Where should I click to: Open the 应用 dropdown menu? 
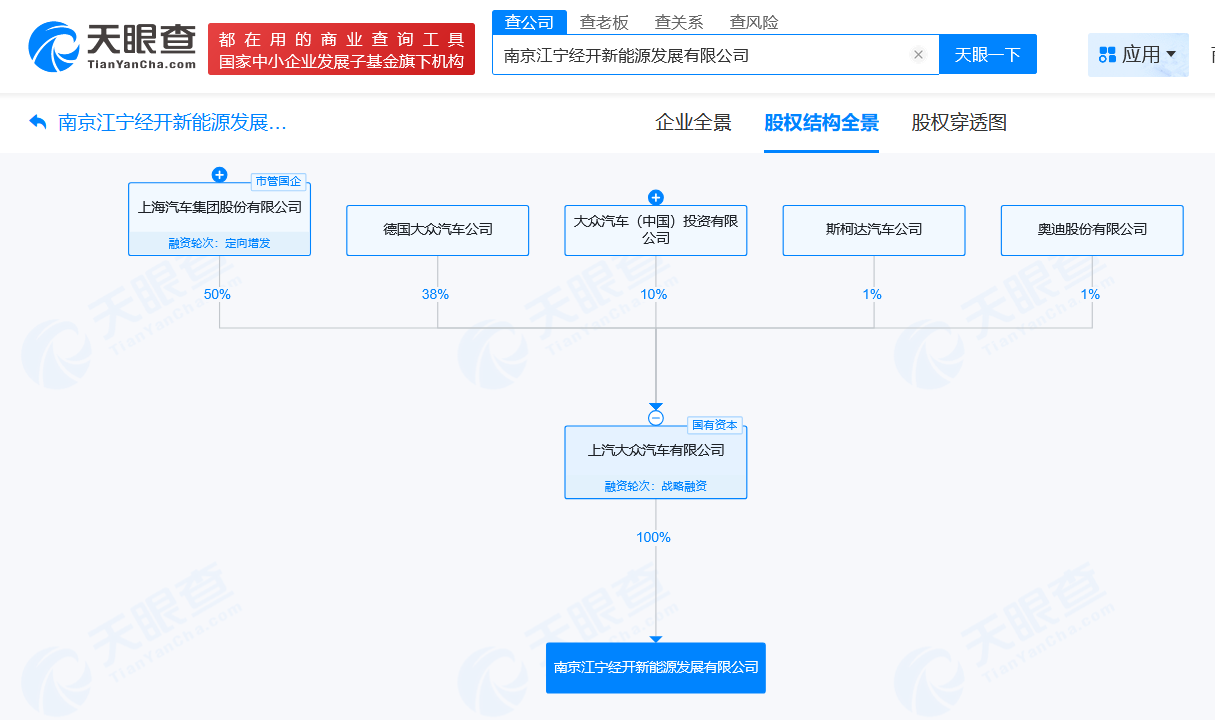[x=1138, y=55]
